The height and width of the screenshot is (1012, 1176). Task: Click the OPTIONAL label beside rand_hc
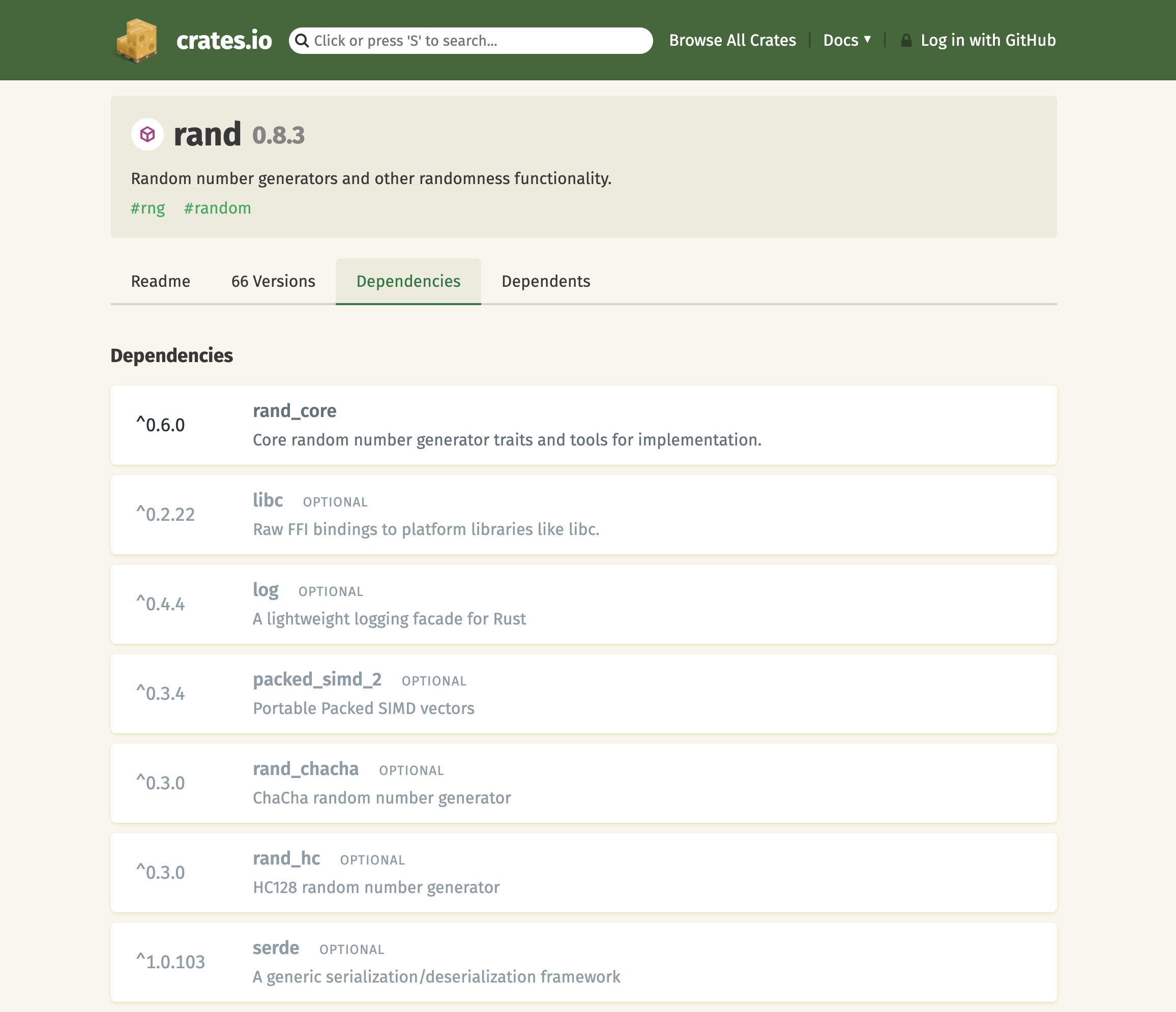point(373,860)
